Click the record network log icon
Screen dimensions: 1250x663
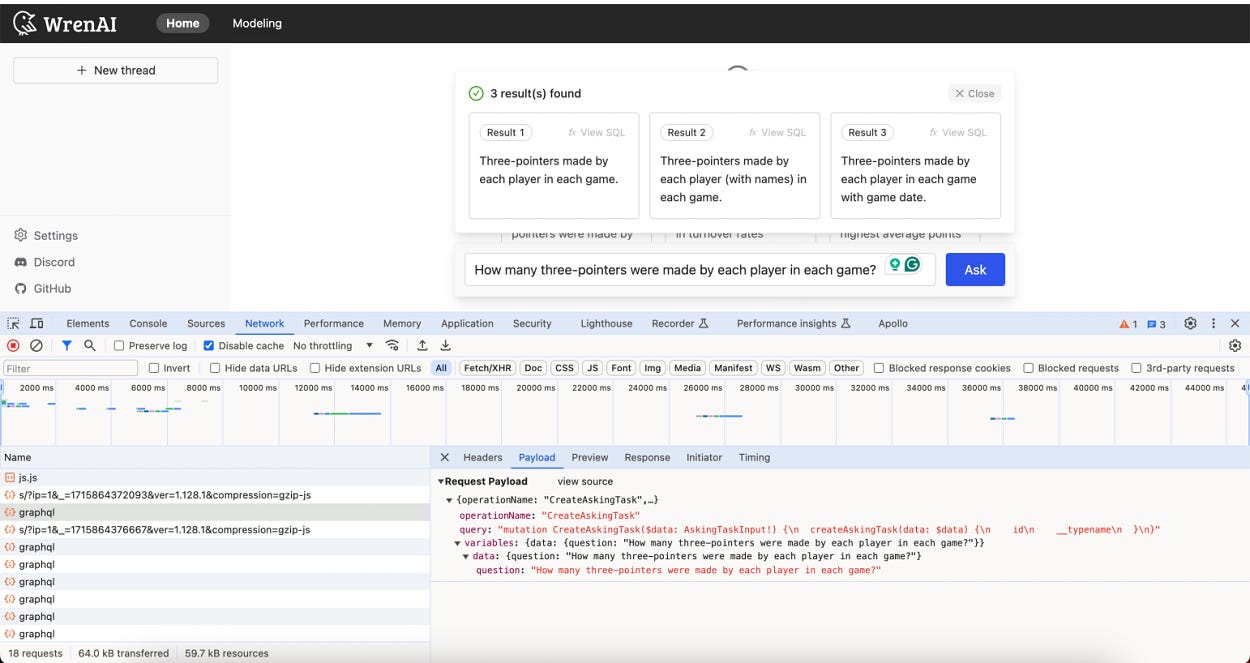click(11, 345)
